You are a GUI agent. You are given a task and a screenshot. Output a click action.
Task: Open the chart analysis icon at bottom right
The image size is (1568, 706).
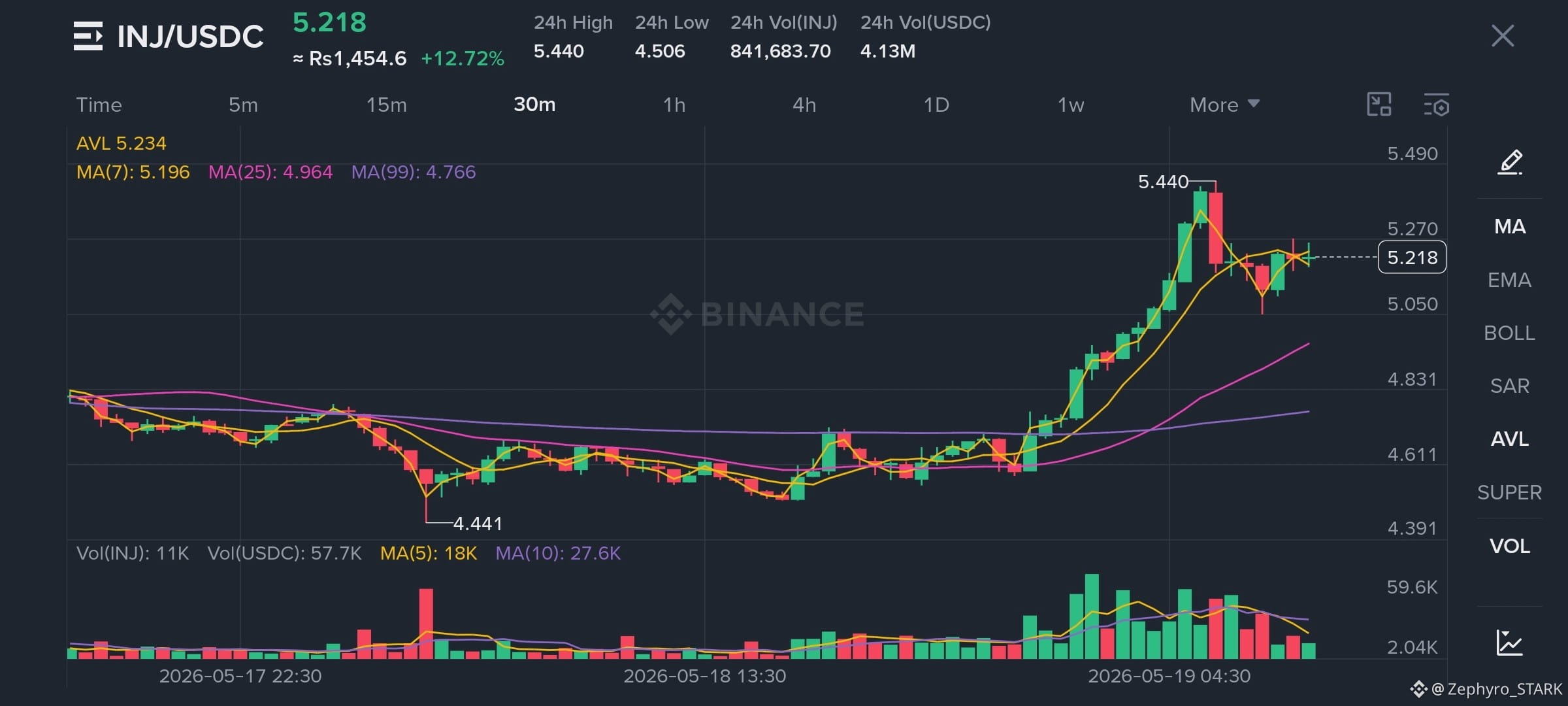[1510, 642]
